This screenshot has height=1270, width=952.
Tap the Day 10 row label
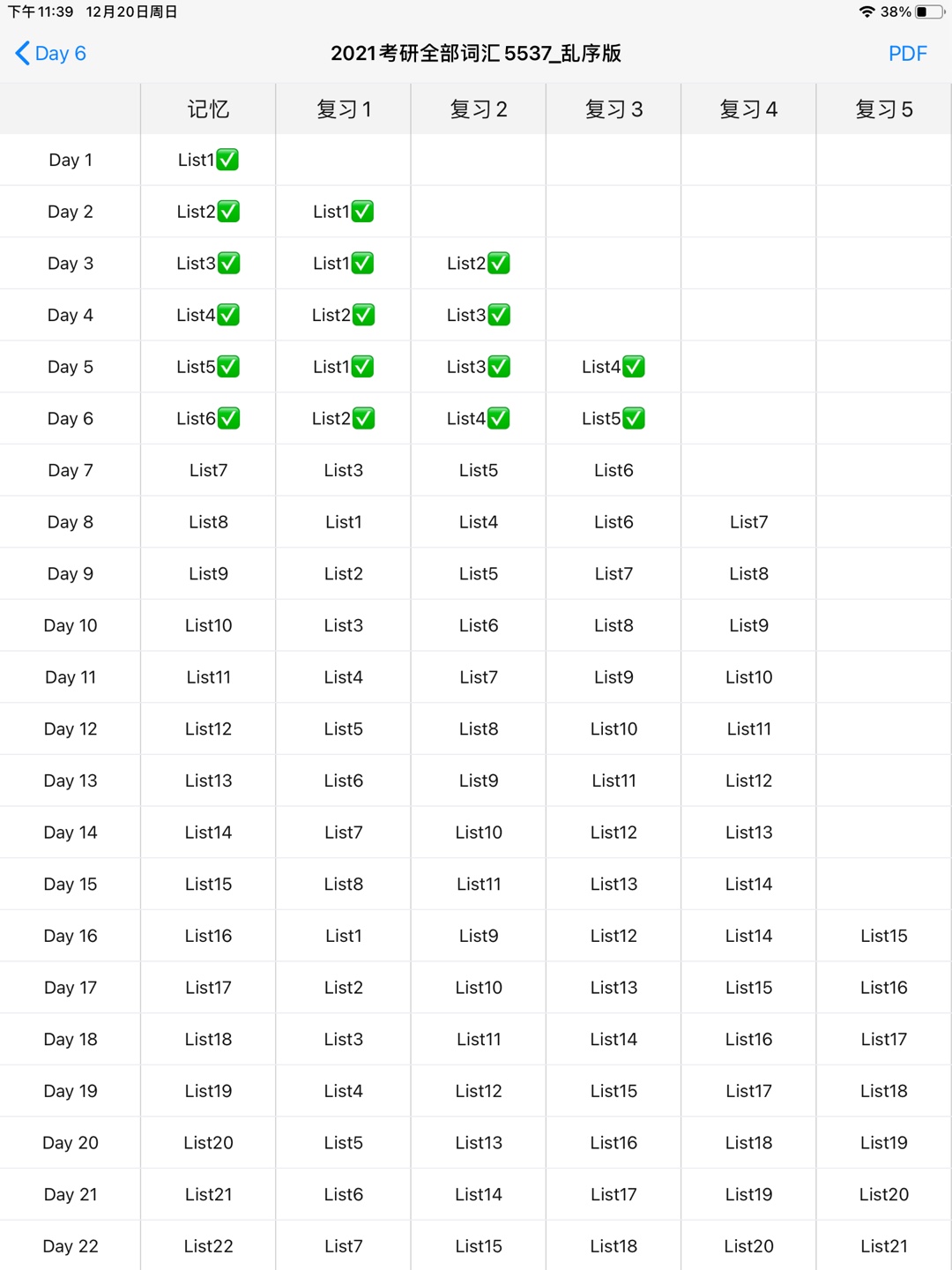pos(71,625)
